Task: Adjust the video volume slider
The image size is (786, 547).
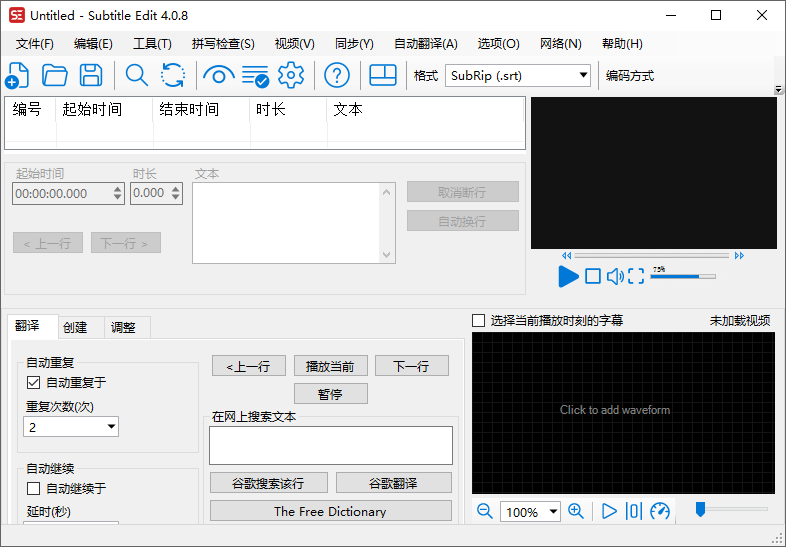Action: pyautogui.click(x=683, y=276)
